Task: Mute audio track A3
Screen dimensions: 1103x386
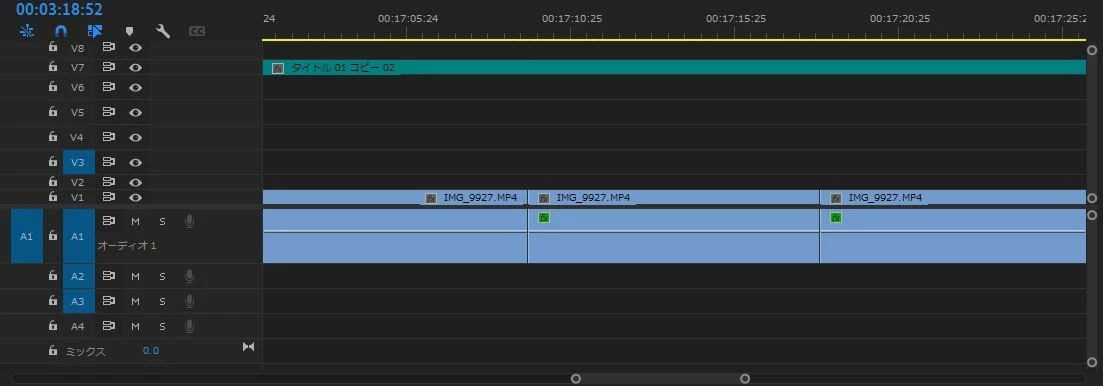Action: pos(136,302)
